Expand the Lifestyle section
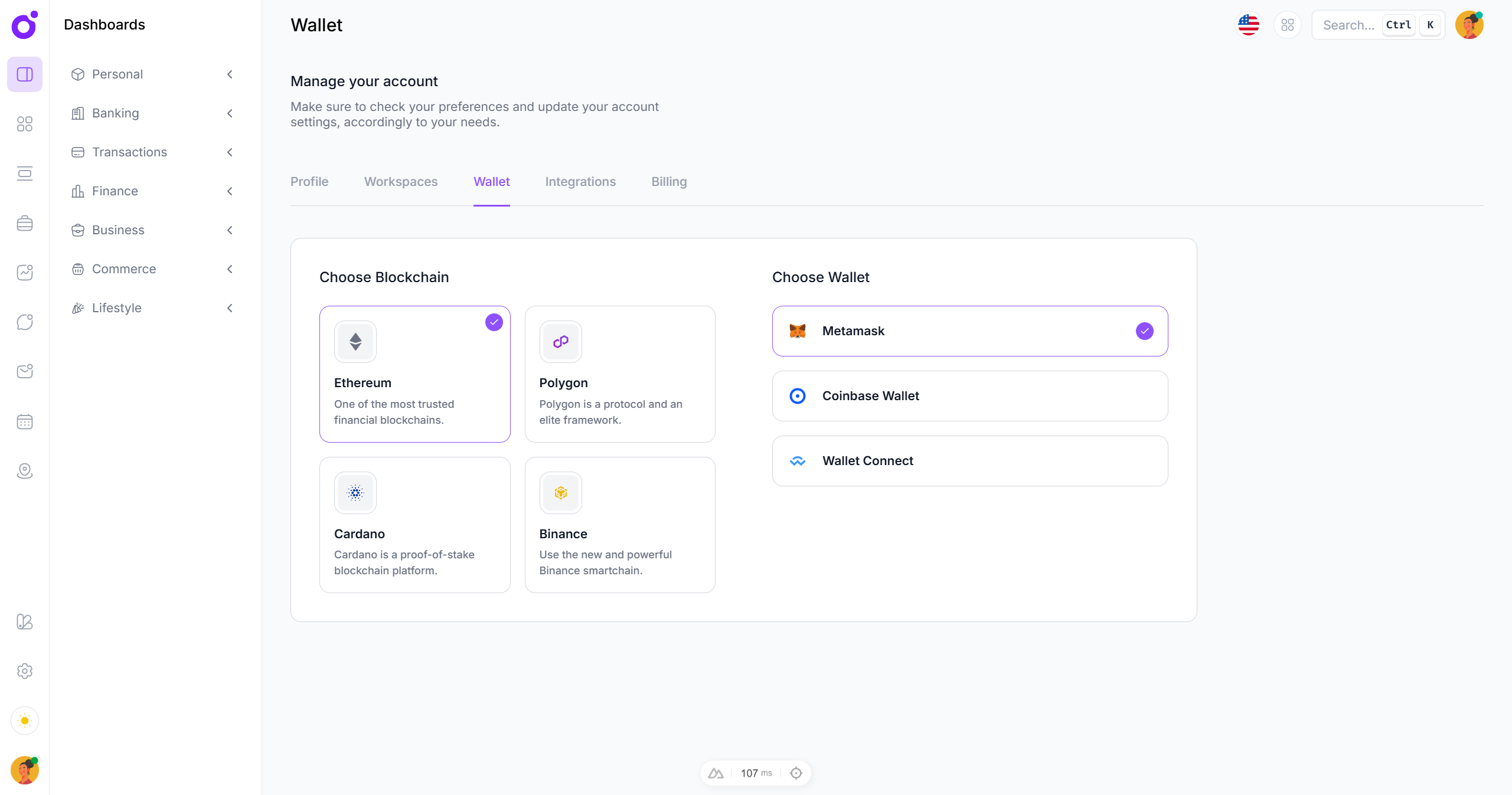Viewport: 1512px width, 795px height. [x=230, y=308]
